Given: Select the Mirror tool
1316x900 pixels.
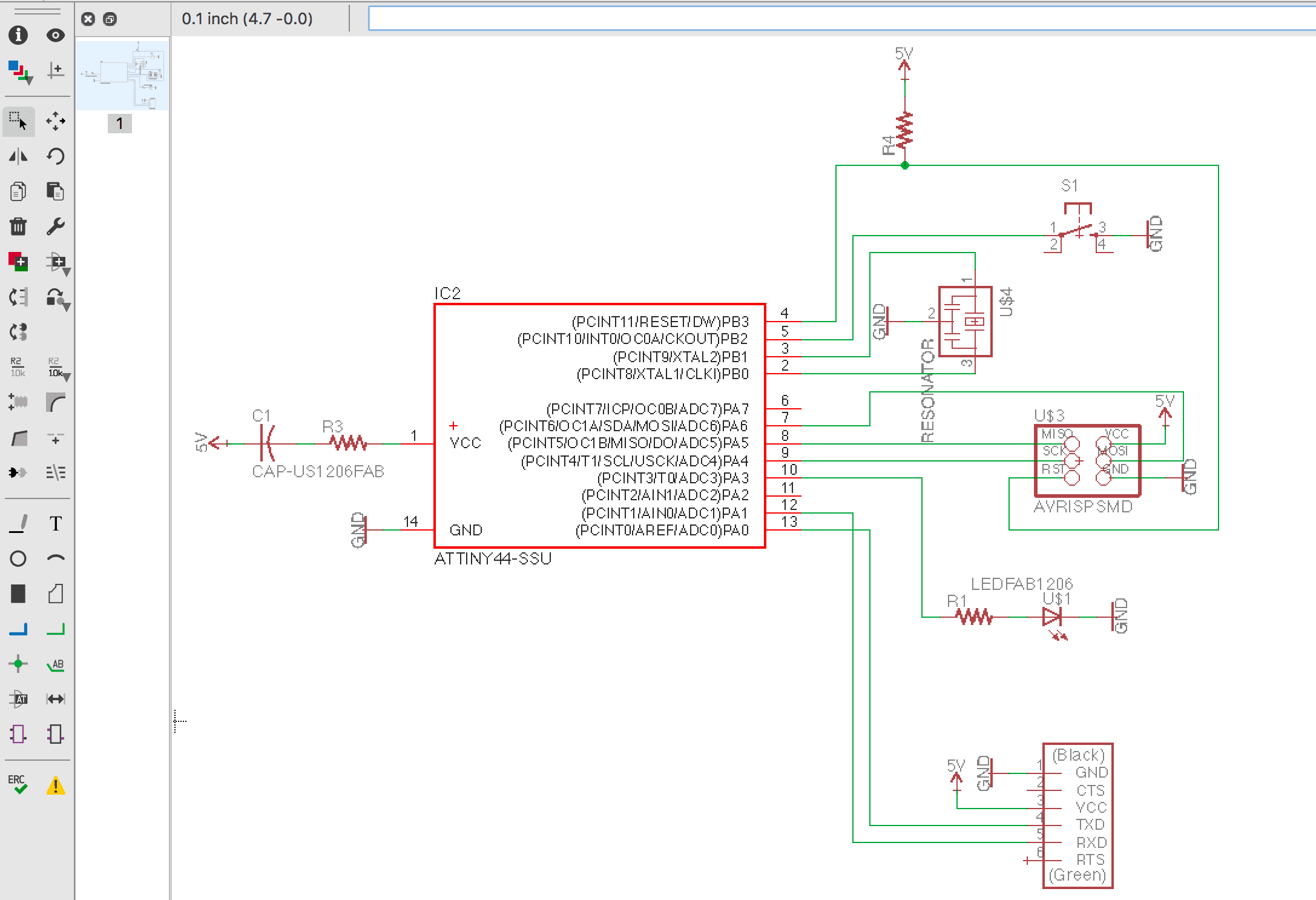Looking at the screenshot, I should pos(18,157).
